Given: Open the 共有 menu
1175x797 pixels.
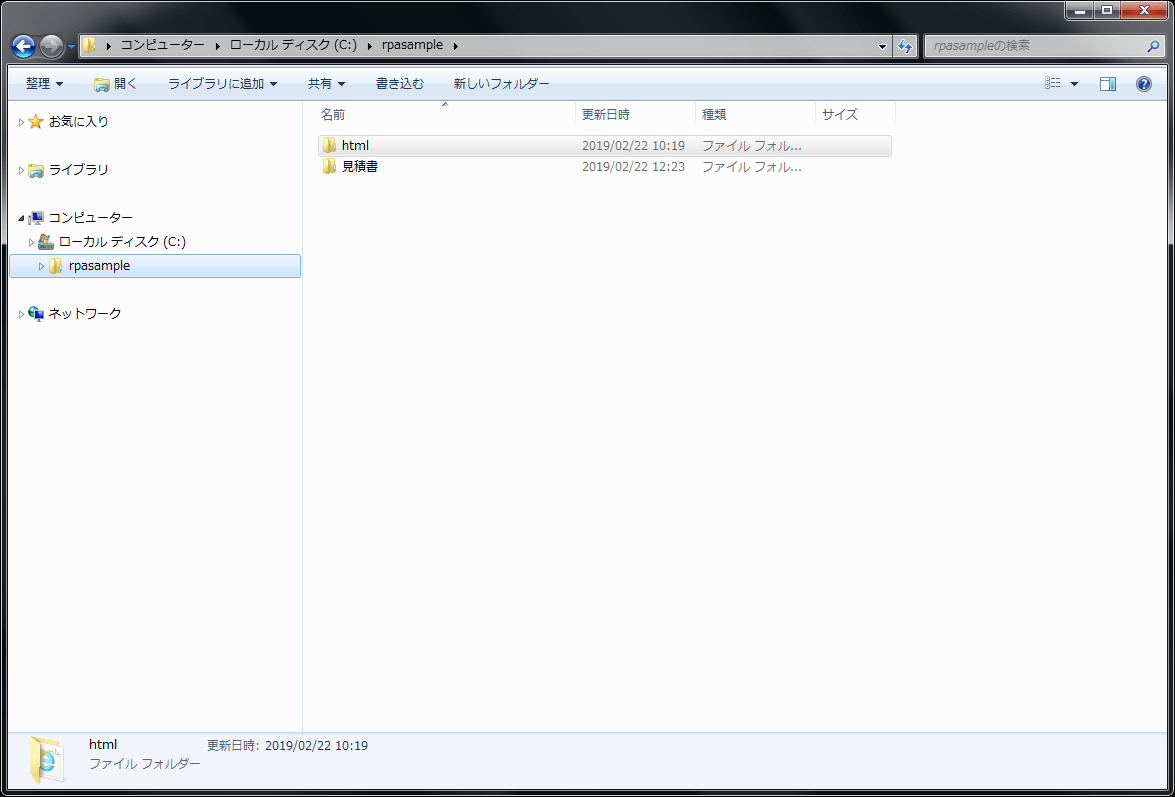Looking at the screenshot, I should pos(326,84).
